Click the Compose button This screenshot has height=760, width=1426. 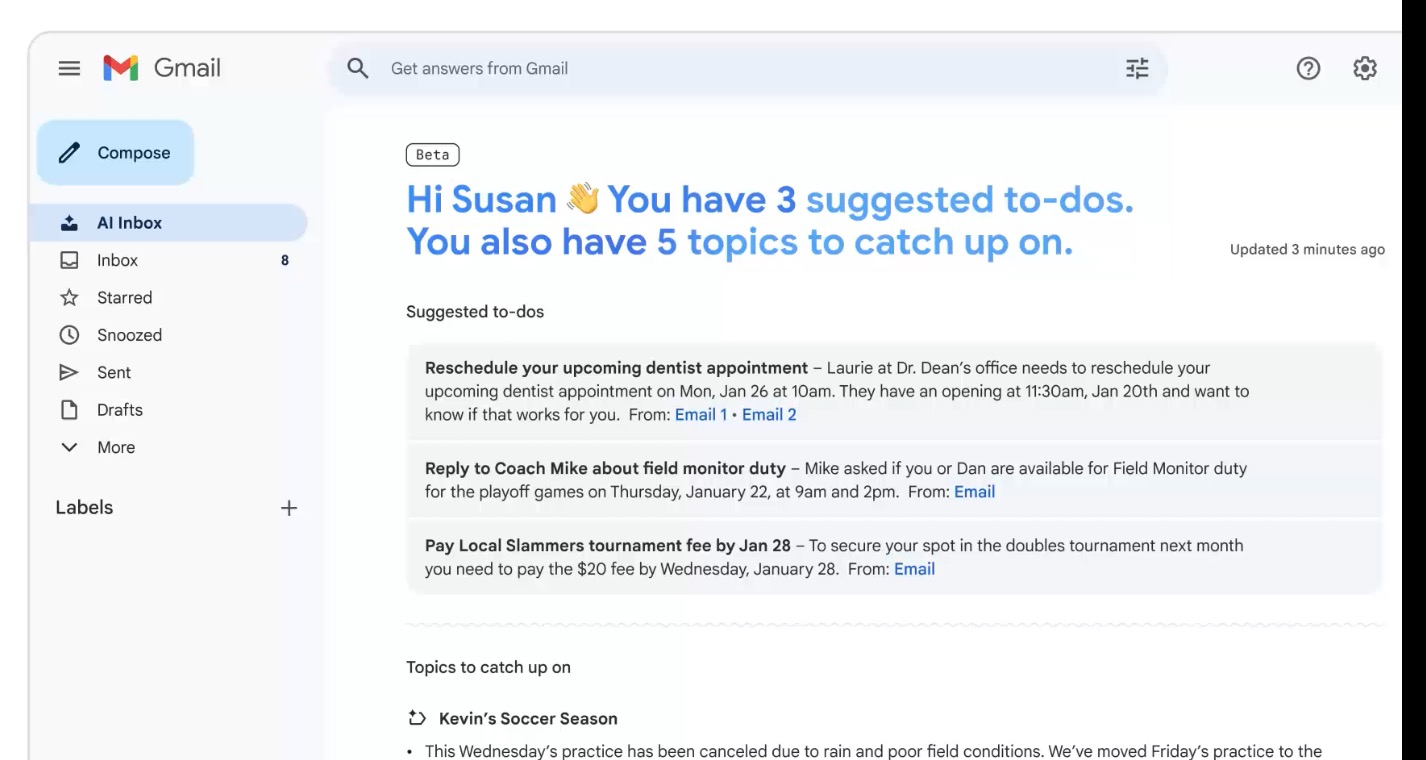(115, 153)
